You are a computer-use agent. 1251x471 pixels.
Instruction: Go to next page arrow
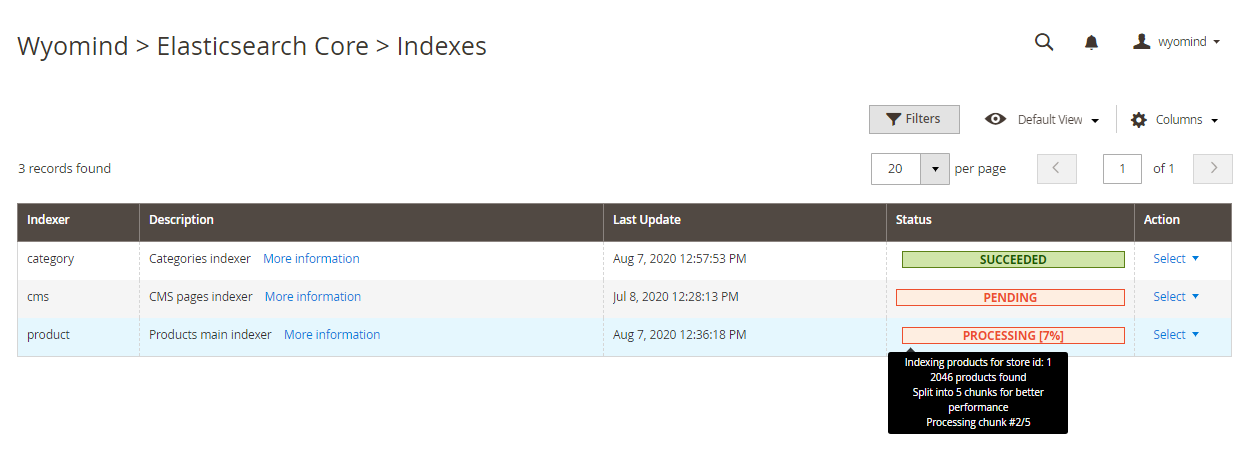(x=1213, y=168)
